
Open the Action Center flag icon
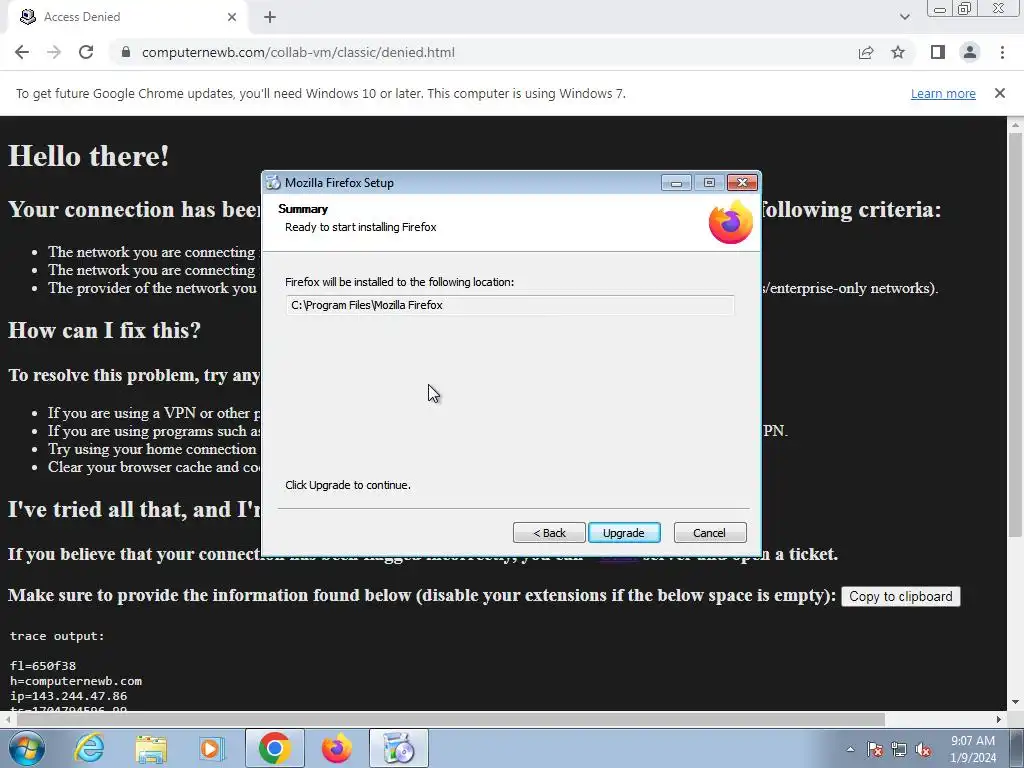tap(875, 750)
